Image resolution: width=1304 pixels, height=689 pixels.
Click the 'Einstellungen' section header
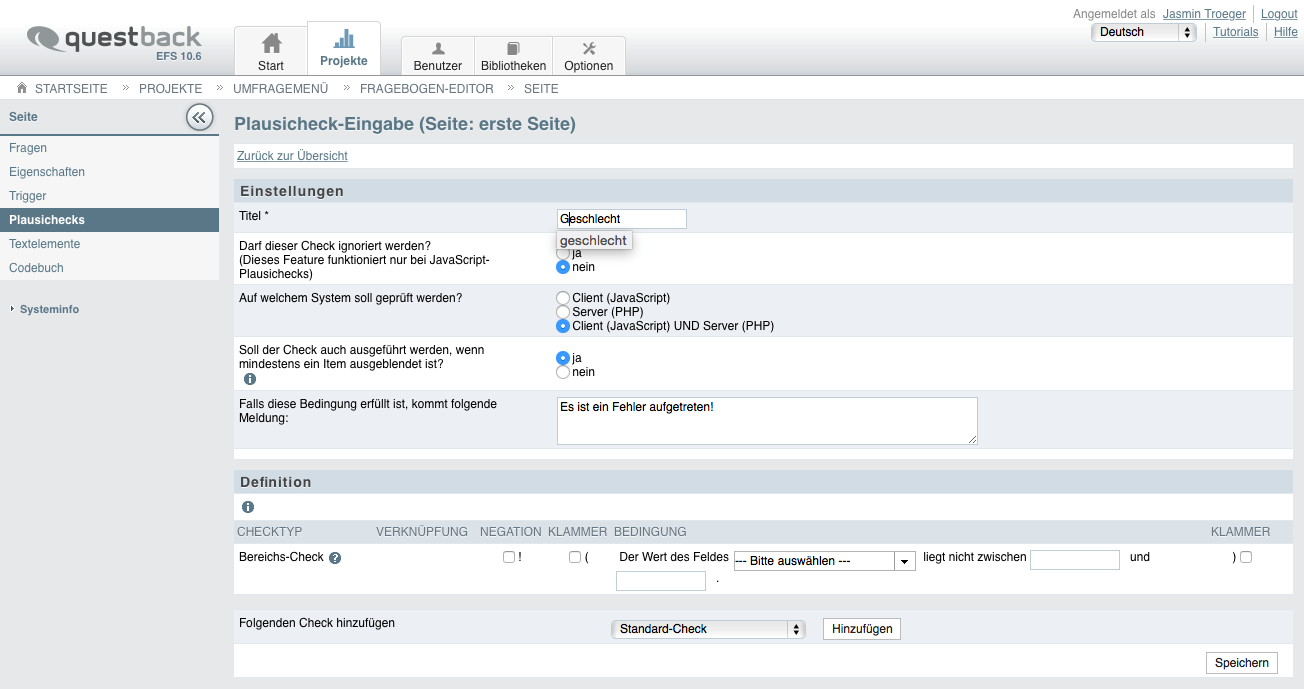click(292, 191)
